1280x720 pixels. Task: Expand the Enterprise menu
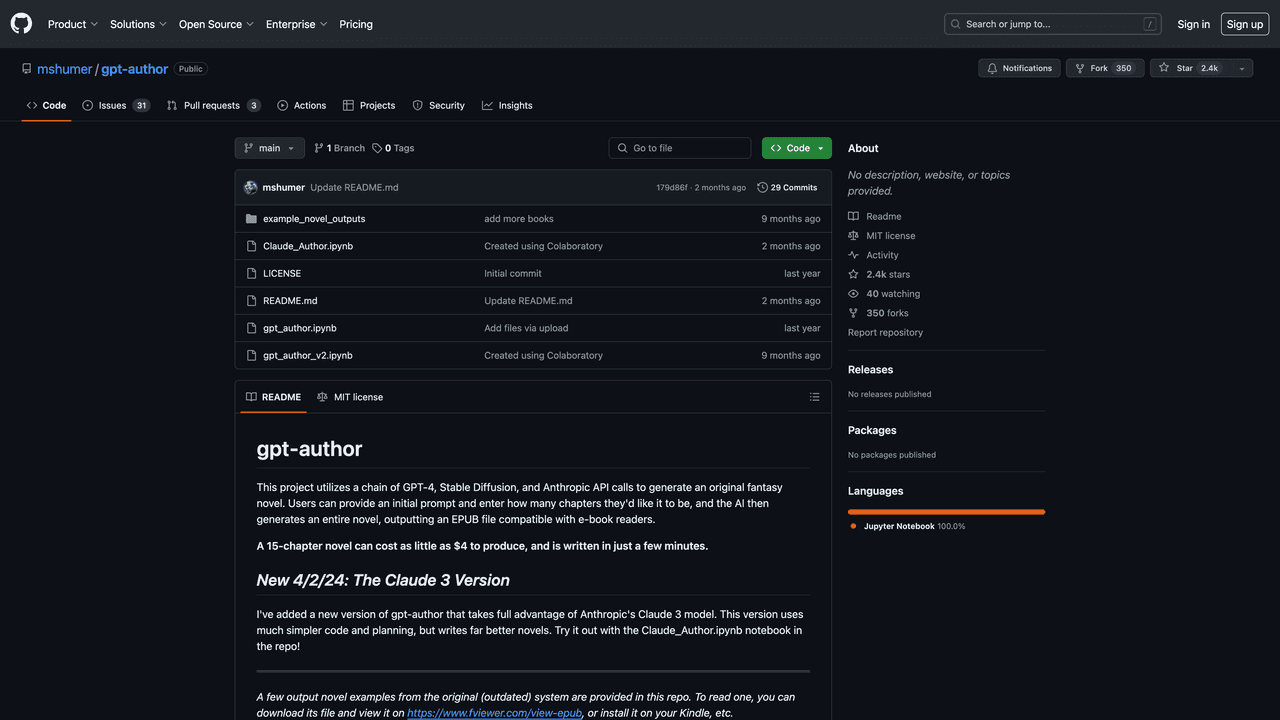point(296,24)
